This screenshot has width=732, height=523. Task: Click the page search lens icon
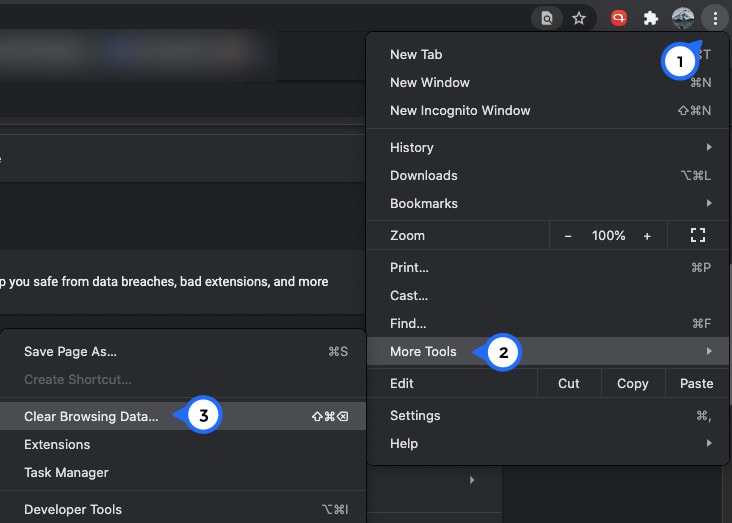[x=547, y=18]
